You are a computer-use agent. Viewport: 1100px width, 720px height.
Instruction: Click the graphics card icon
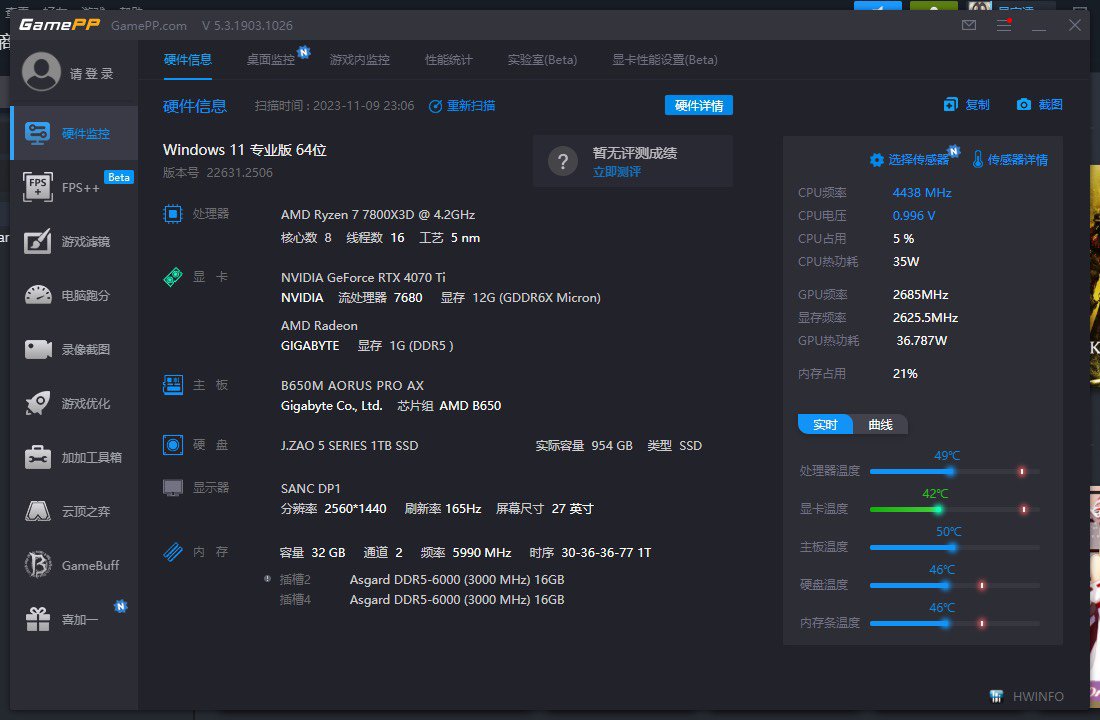point(173,277)
